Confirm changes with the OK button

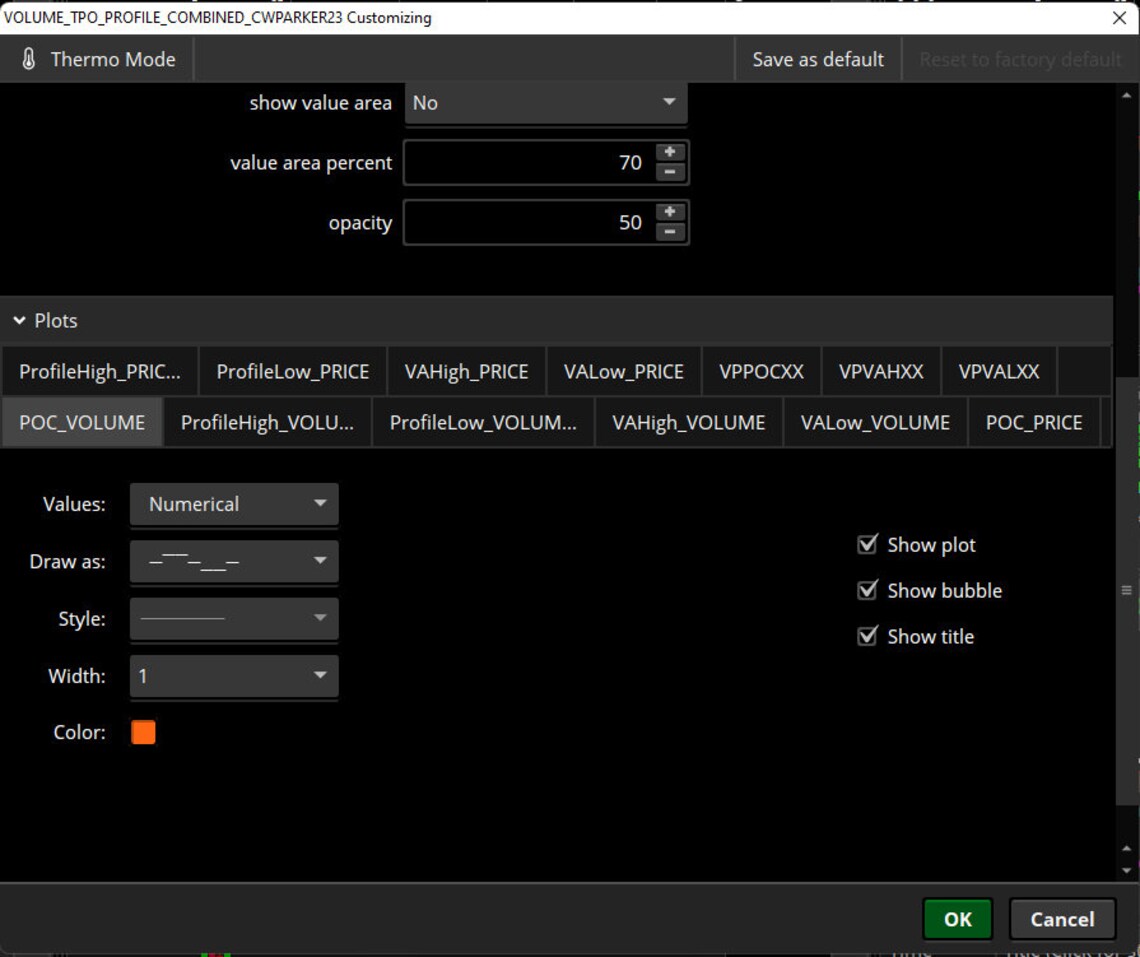[956, 919]
